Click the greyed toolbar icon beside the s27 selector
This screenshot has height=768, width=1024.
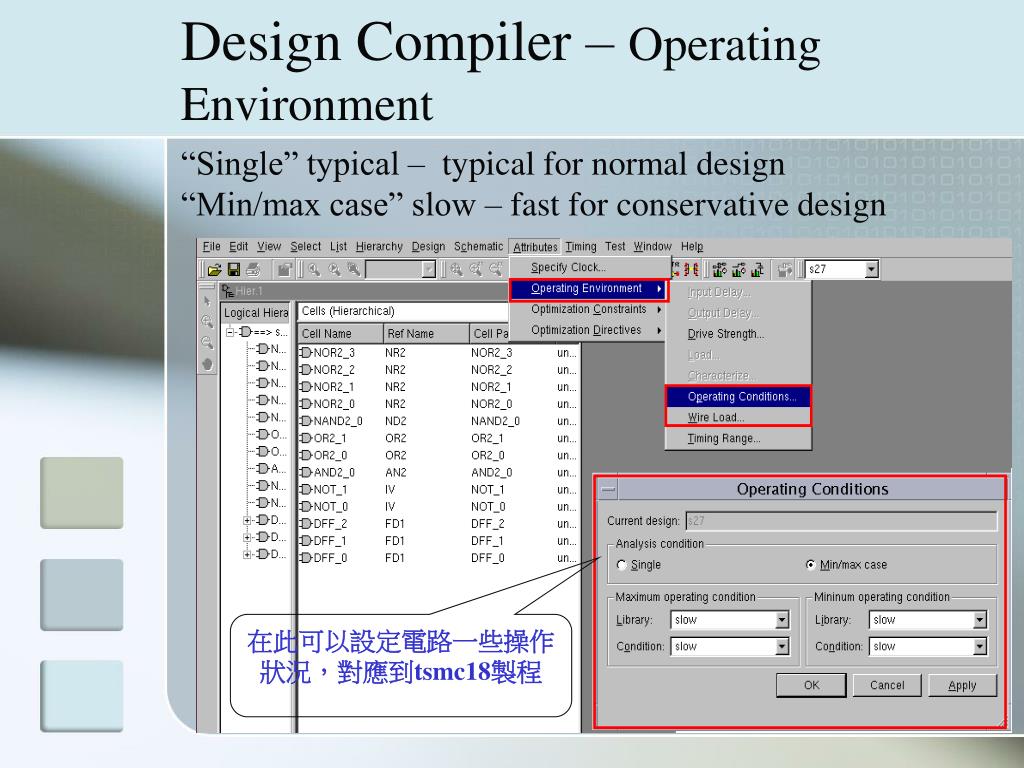click(785, 269)
